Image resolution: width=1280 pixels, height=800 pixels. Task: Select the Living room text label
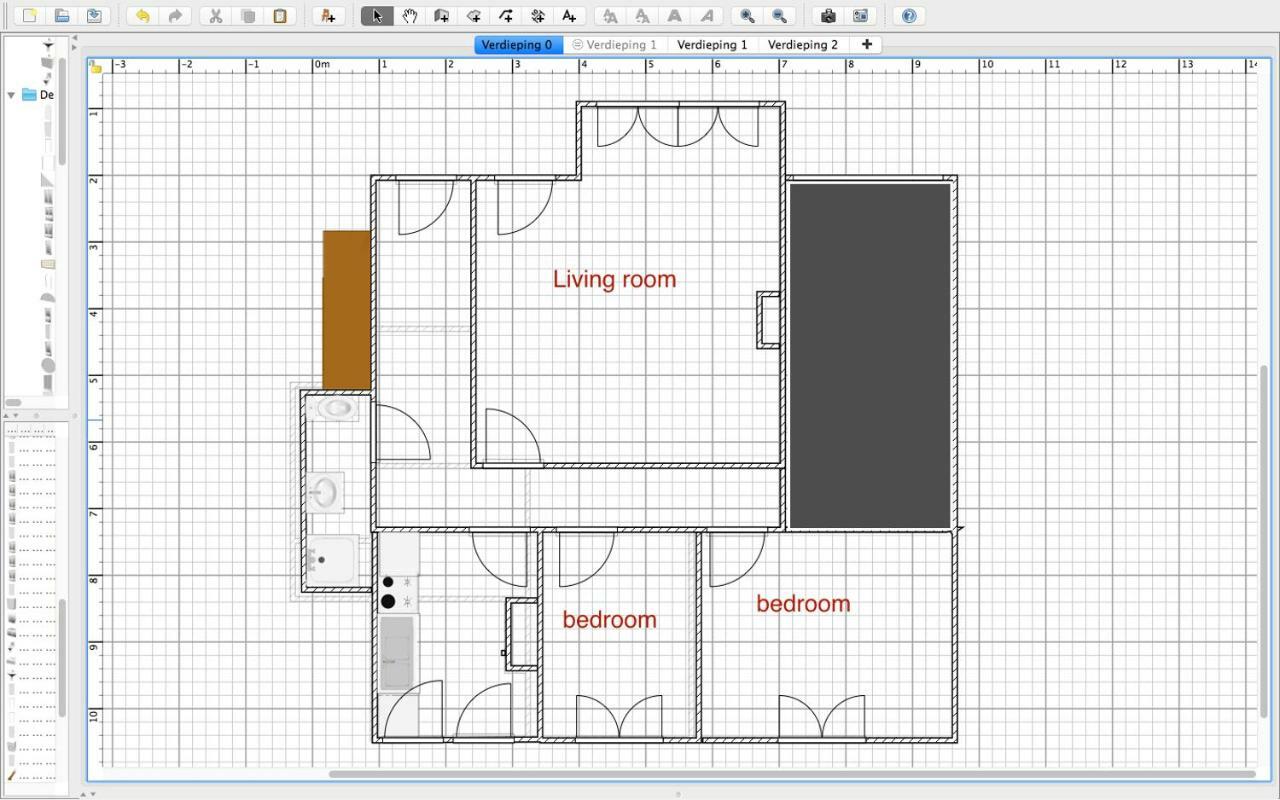pos(614,279)
